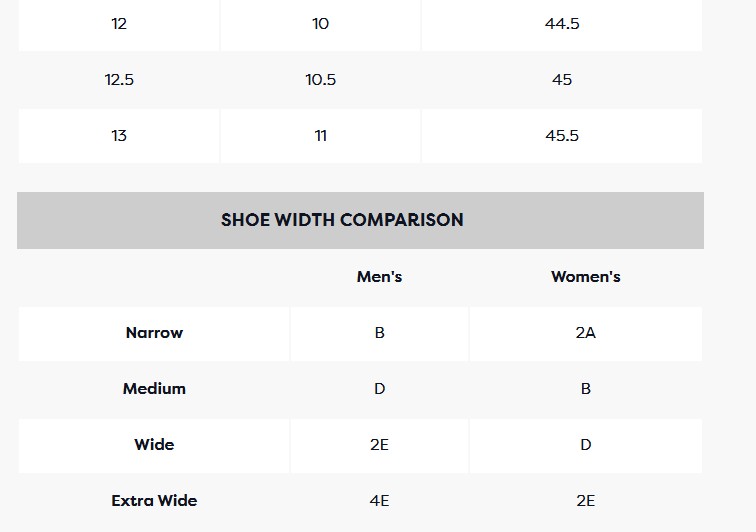Click the men's extra wide 4E cell
This screenshot has height=532, width=756.
tap(379, 501)
